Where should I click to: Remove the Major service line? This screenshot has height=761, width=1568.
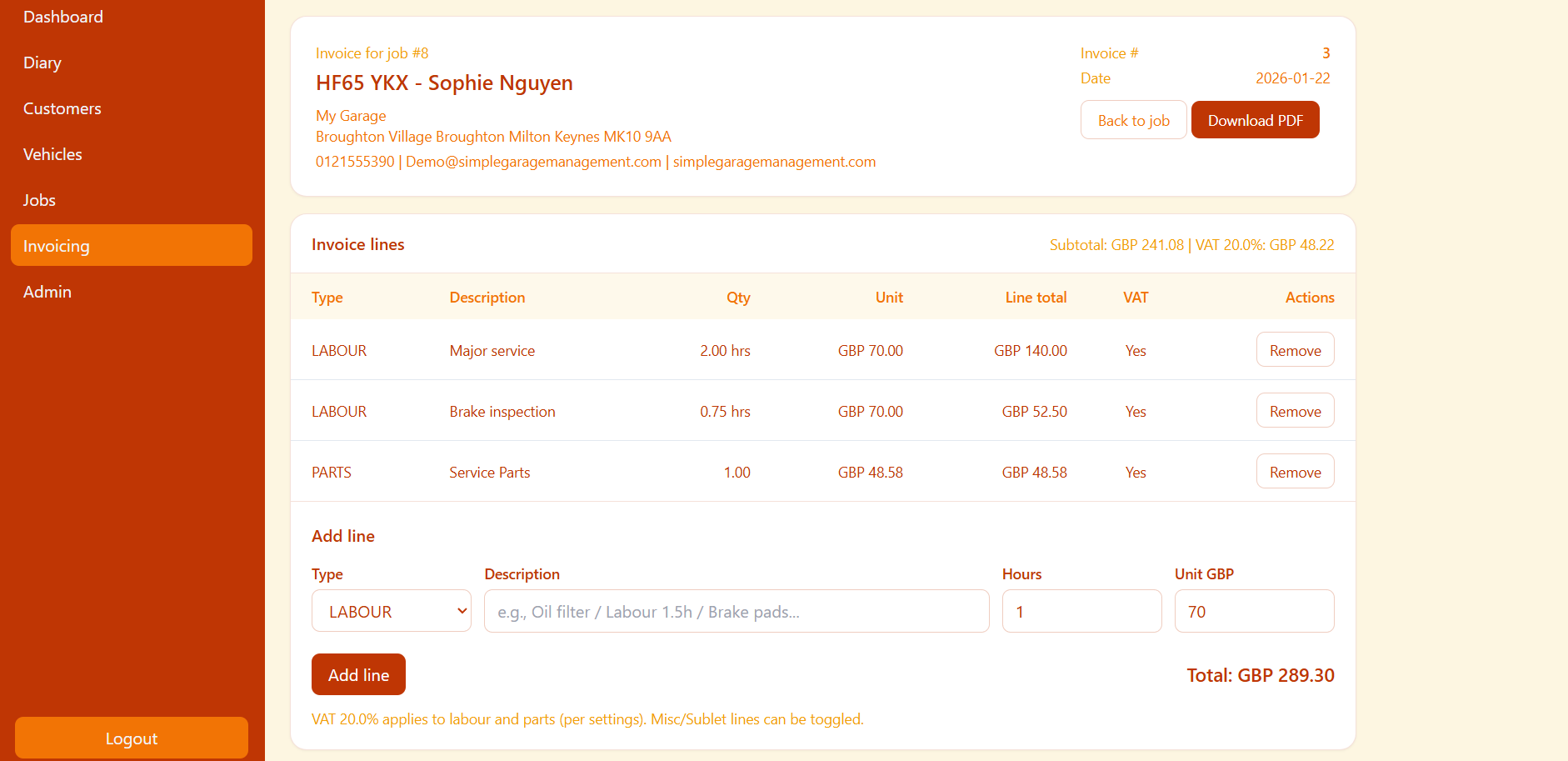click(1295, 350)
